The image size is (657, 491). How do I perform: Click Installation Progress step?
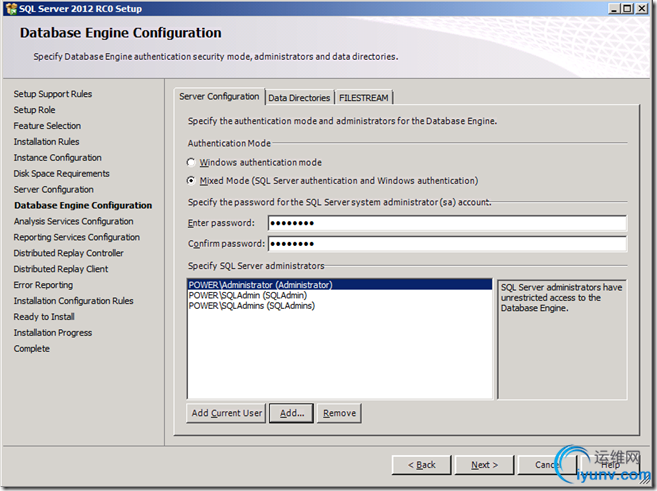pyautogui.click(x=53, y=333)
